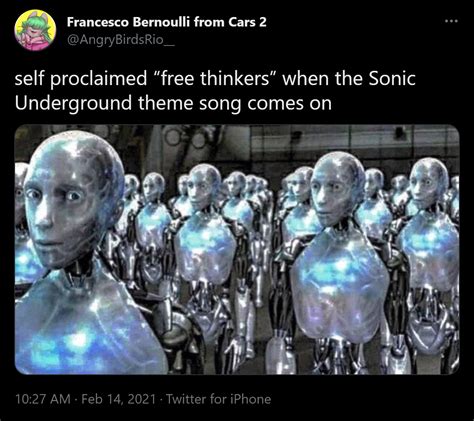Click the words "Cars 2" in display name
Image resolution: width=474 pixels, height=421 pixels.
click(247, 22)
